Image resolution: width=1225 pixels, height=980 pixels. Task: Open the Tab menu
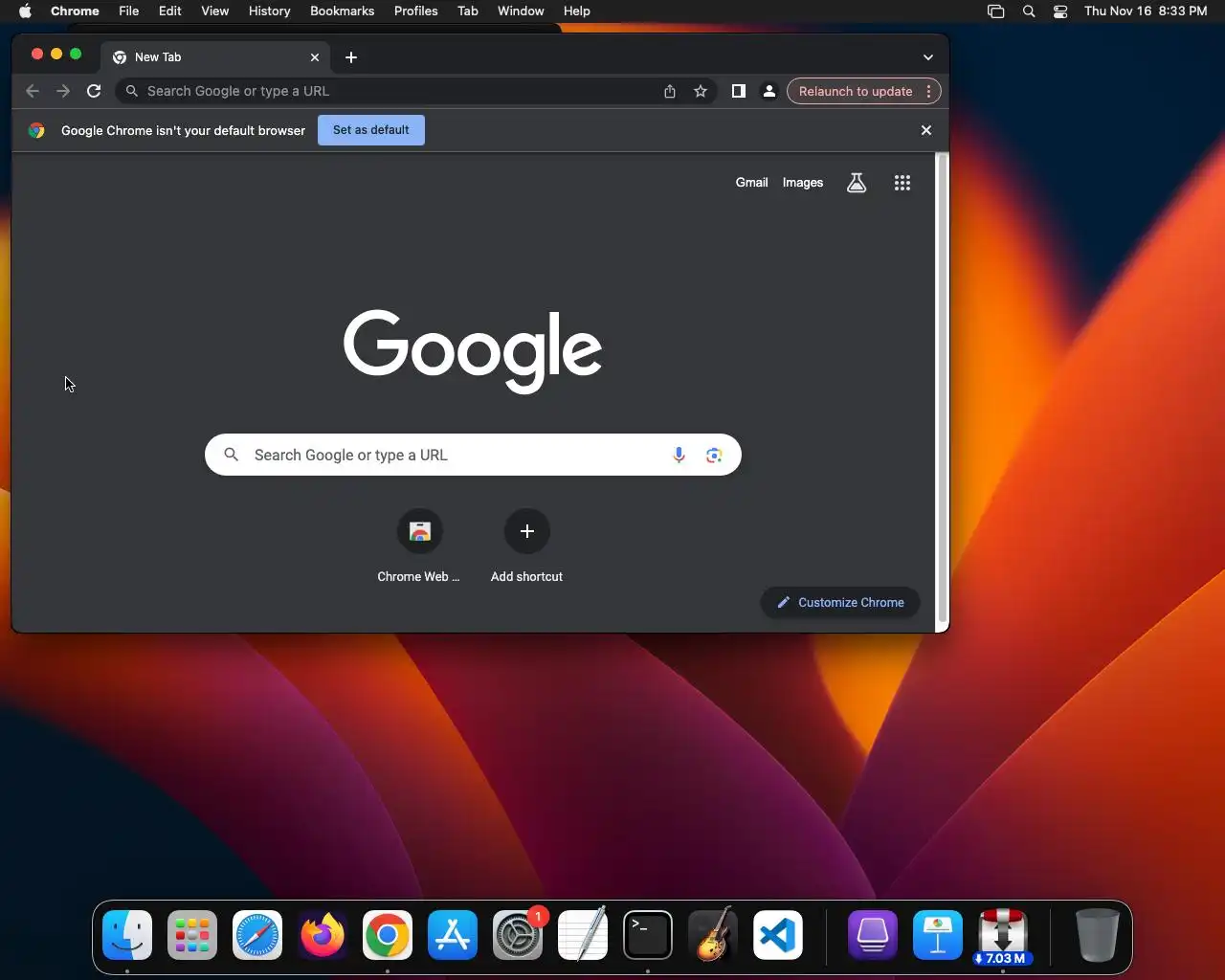coord(468,11)
